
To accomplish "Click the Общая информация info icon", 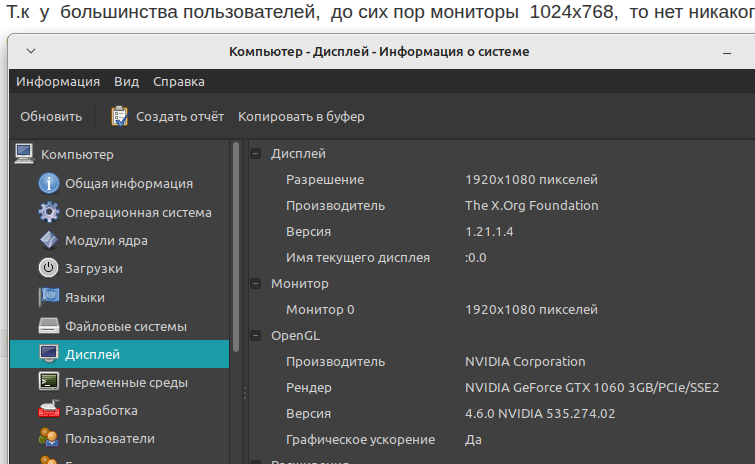I will [x=49, y=183].
